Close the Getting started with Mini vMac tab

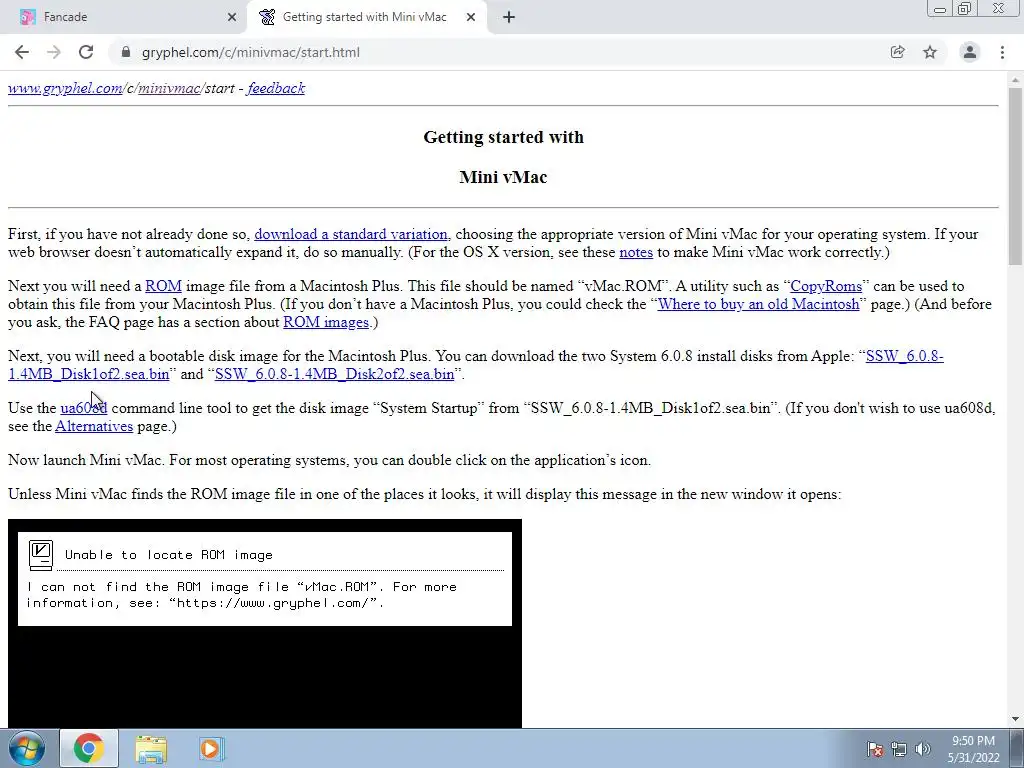(471, 17)
